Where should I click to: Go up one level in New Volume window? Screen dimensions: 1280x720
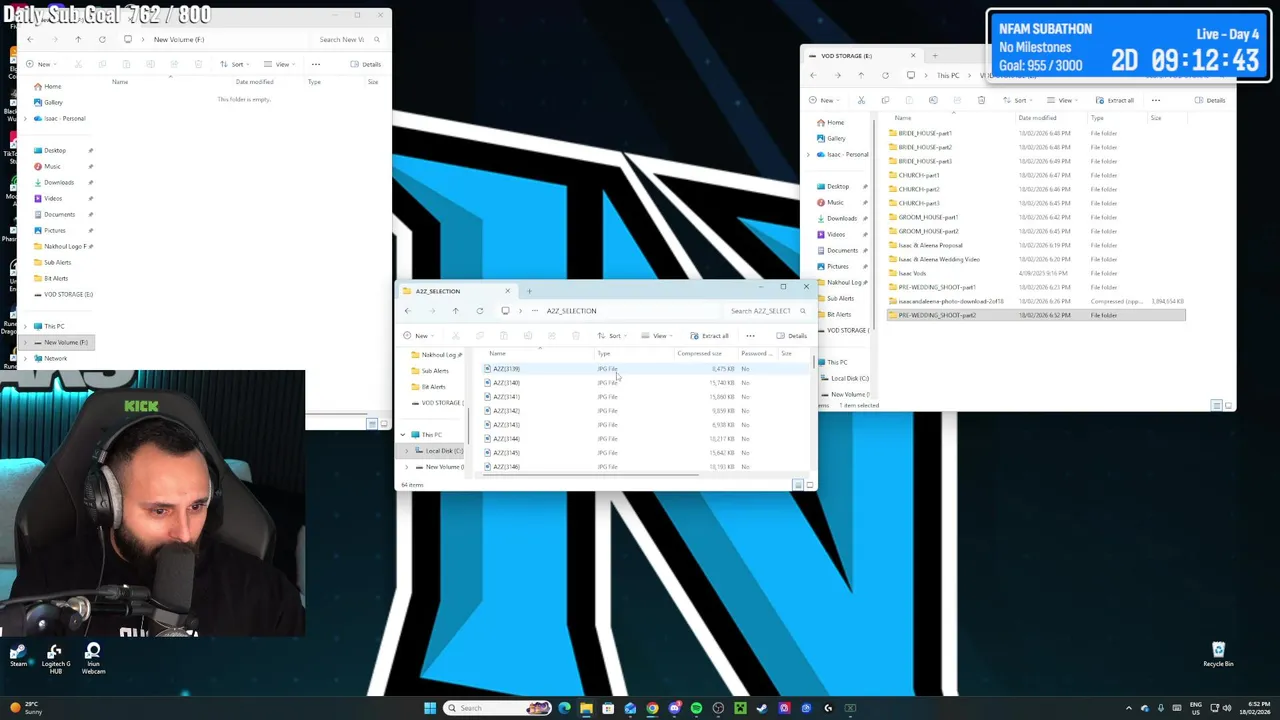point(78,39)
